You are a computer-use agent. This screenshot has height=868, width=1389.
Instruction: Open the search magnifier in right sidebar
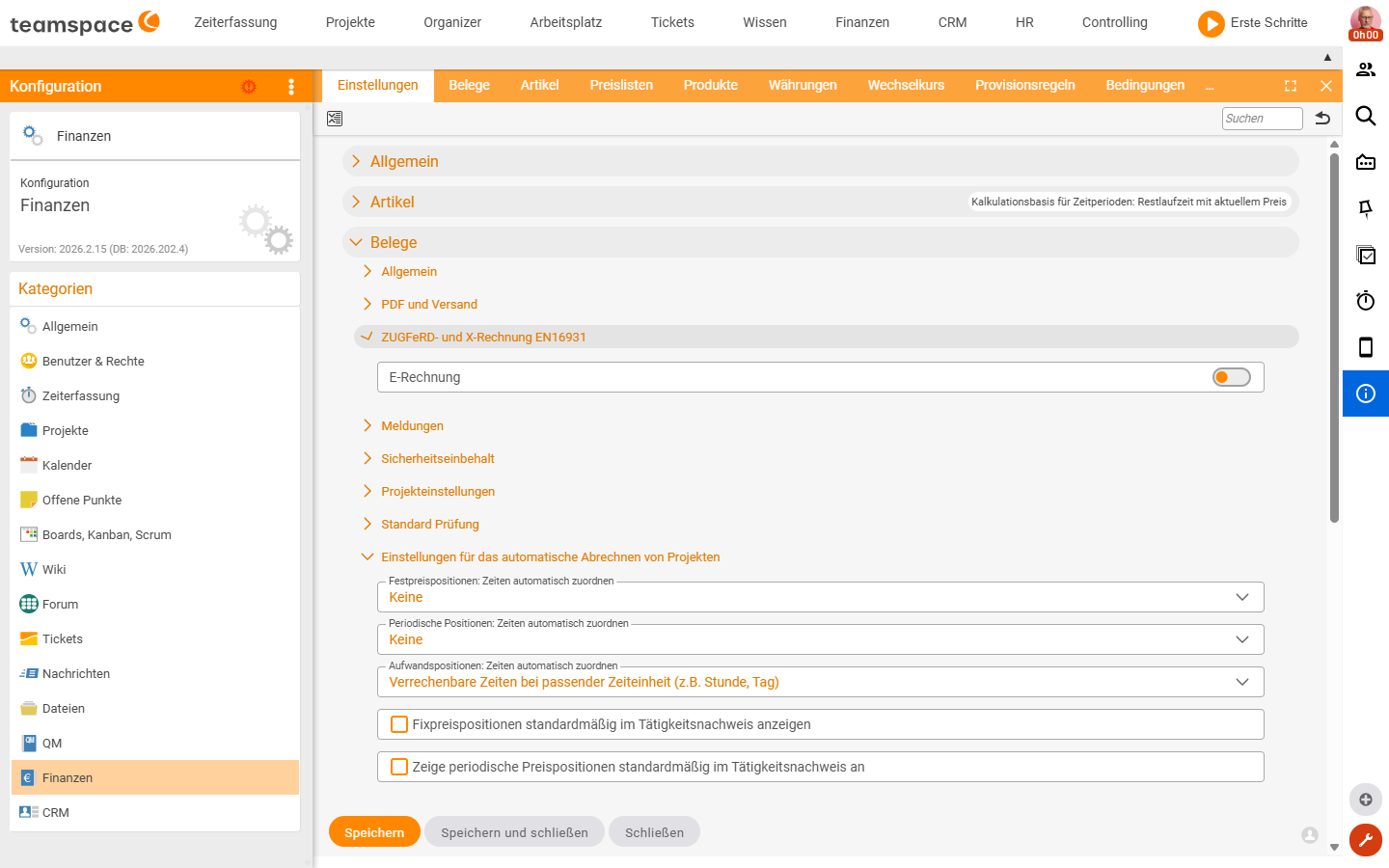click(1365, 116)
